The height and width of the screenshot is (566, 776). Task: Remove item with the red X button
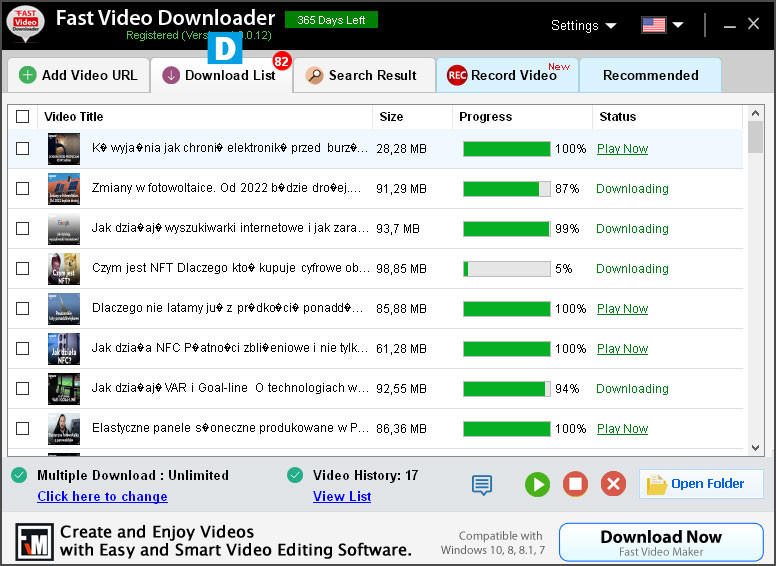pyautogui.click(x=613, y=484)
